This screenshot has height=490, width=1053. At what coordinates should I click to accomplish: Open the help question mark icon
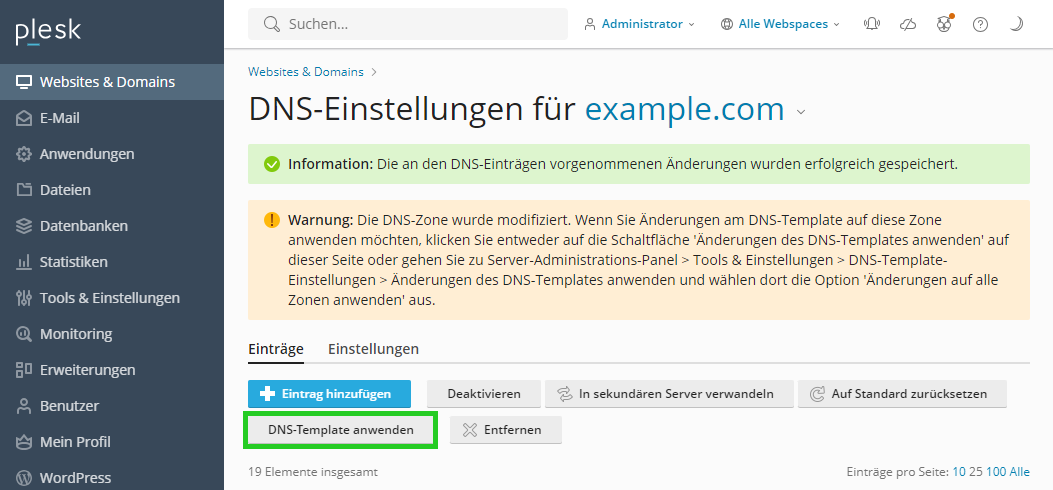[x=980, y=24]
